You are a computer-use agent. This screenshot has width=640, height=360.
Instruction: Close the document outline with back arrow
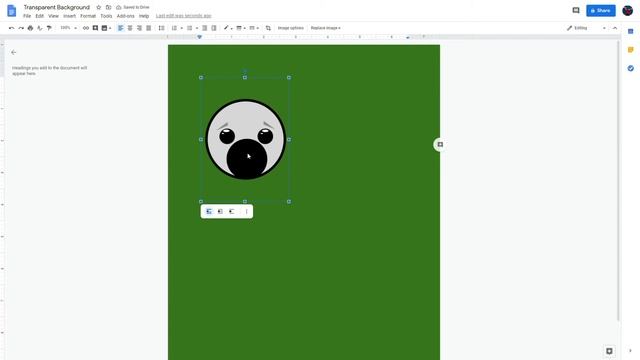point(14,52)
